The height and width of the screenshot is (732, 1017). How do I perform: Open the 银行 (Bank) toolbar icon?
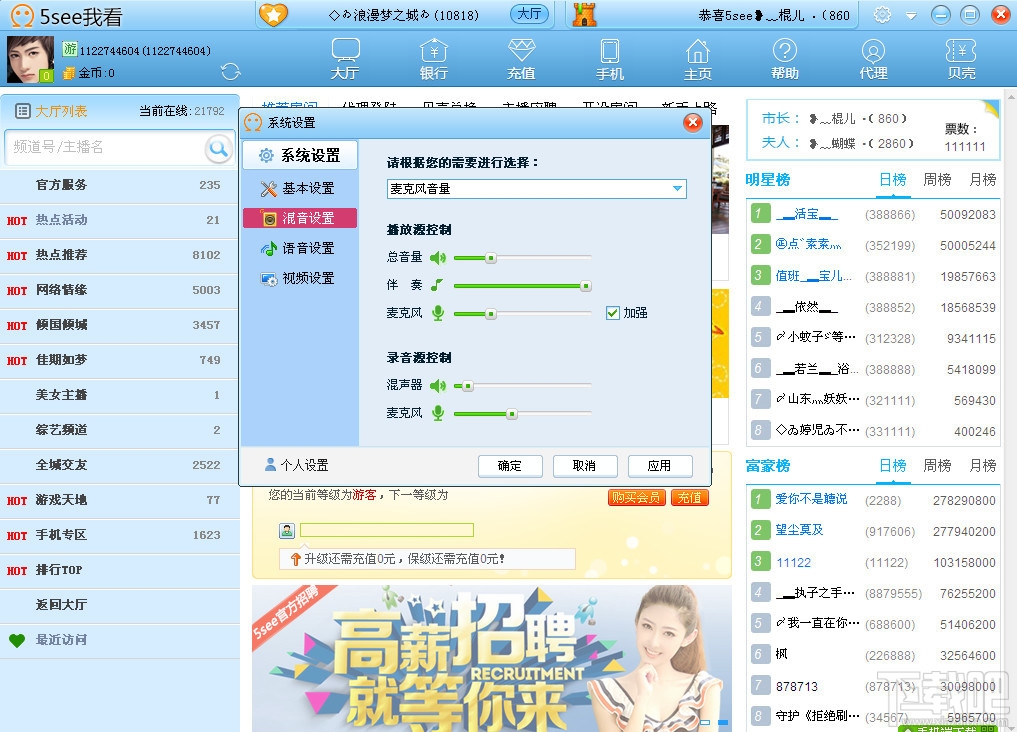[433, 58]
